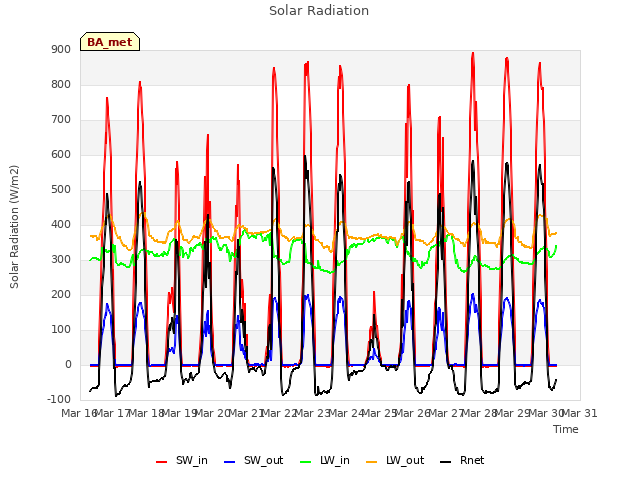Click the BA_met annotation label
The width and height of the screenshot is (640, 480).
(110, 42)
